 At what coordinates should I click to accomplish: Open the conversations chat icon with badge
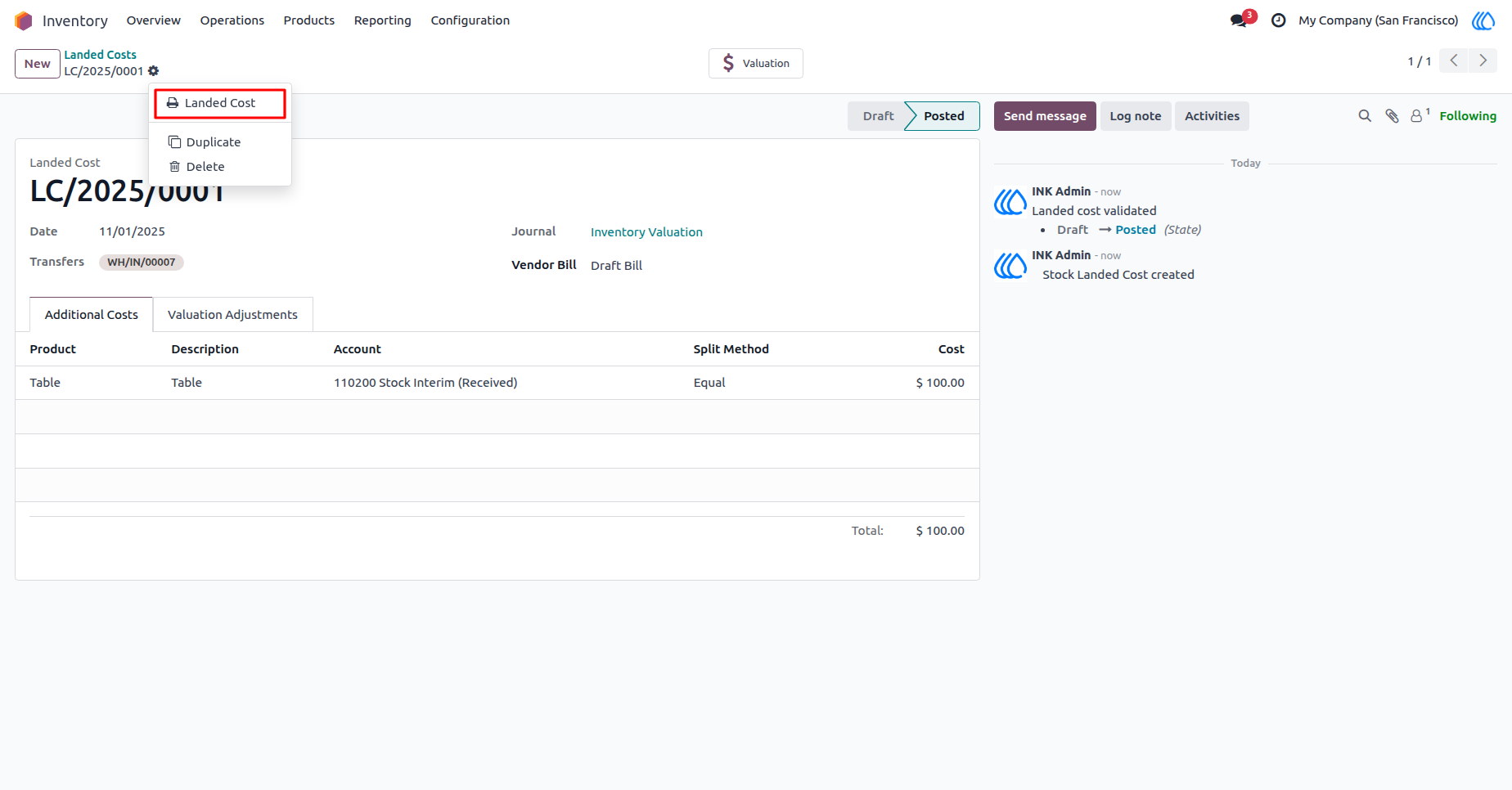click(x=1240, y=20)
